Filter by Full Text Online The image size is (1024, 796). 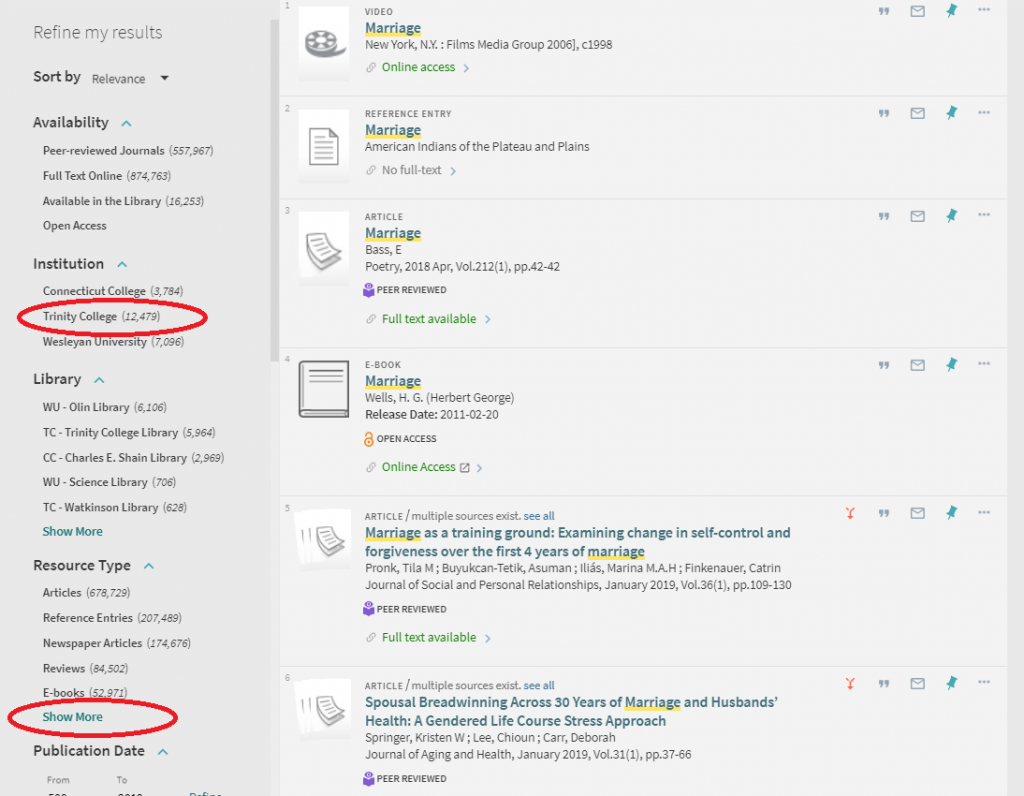tap(106, 176)
